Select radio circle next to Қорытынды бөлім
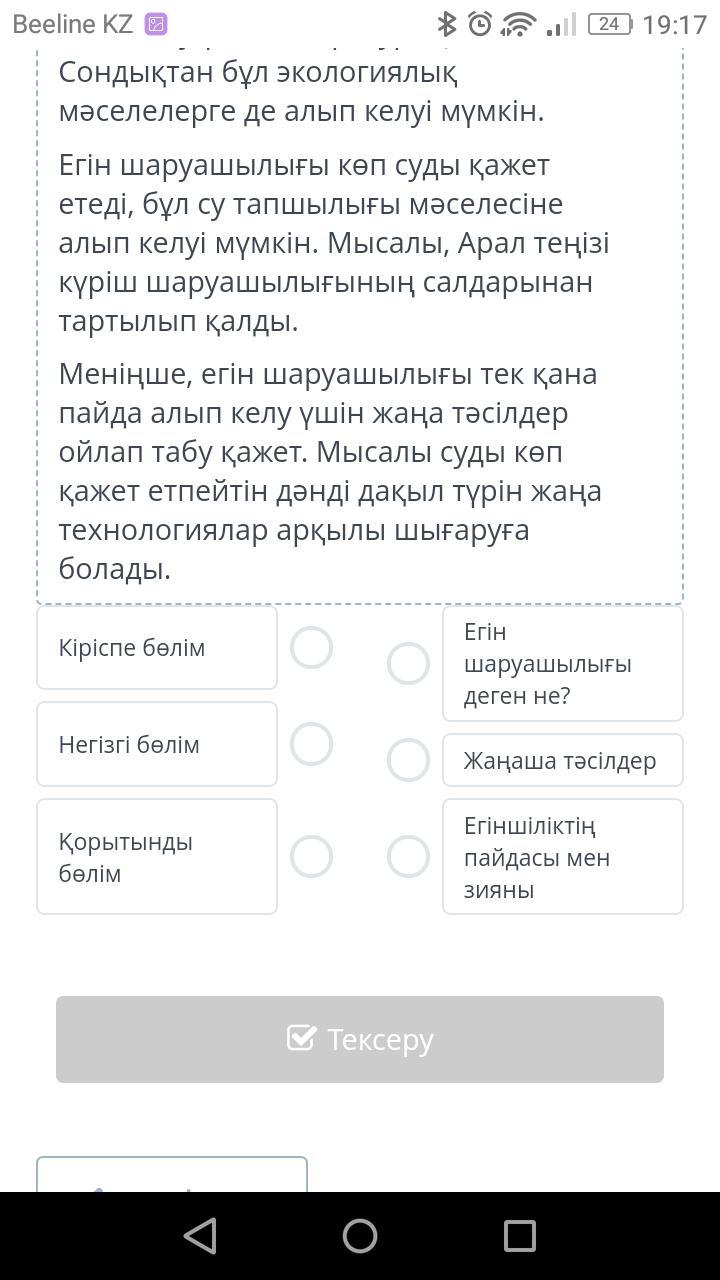Image resolution: width=720 pixels, height=1280 pixels. pos(311,857)
